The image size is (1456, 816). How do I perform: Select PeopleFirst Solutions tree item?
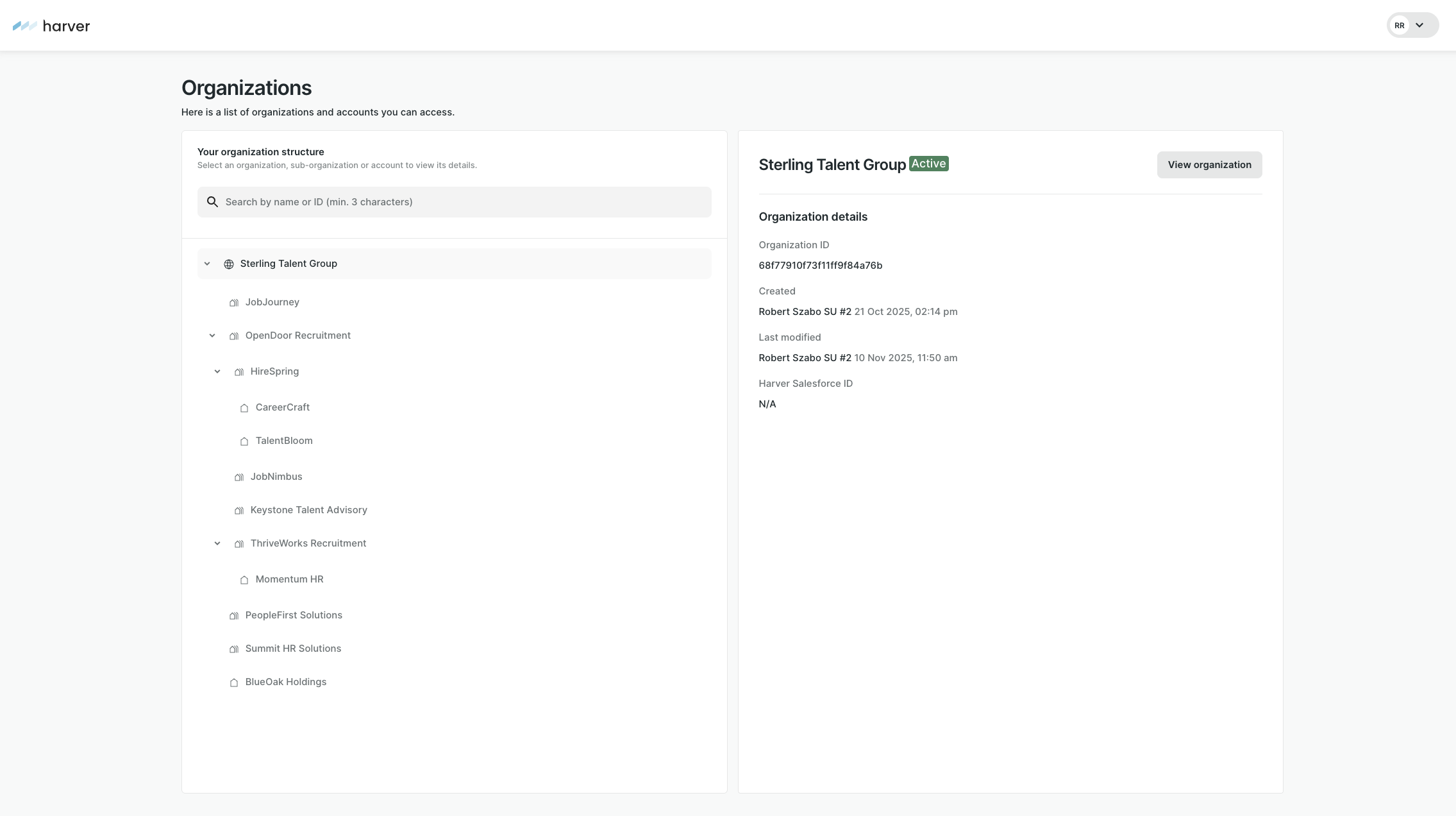[294, 615]
